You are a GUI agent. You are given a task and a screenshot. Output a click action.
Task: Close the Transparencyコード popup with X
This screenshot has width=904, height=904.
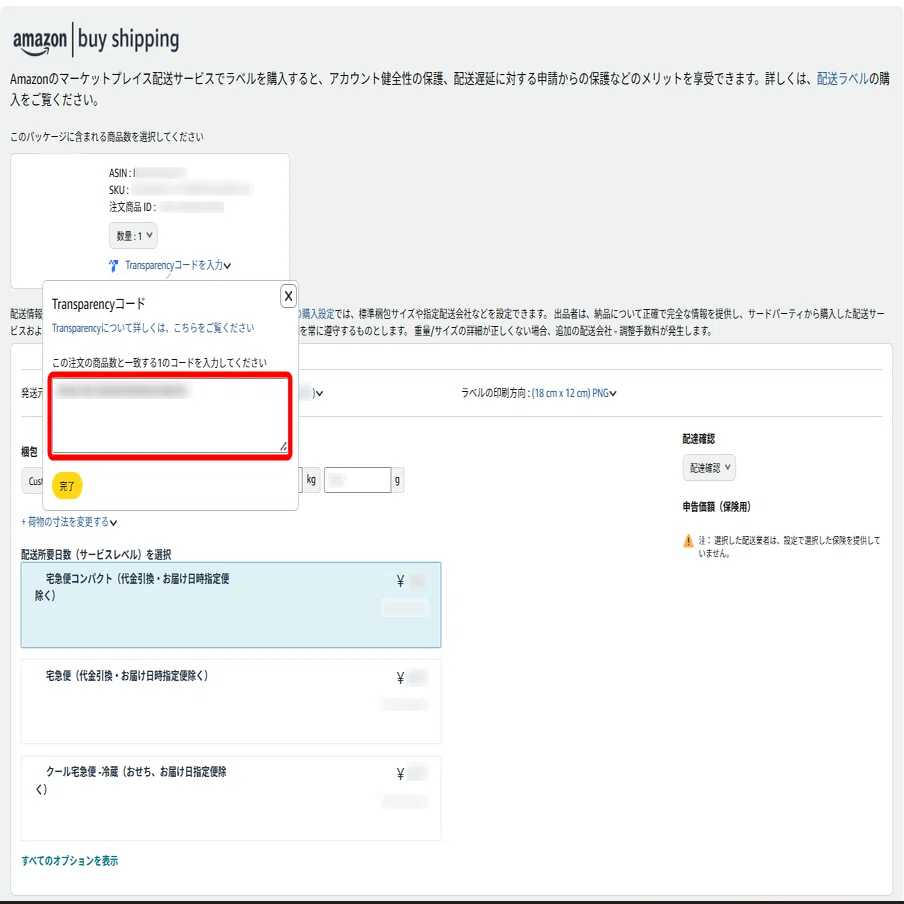point(288,296)
